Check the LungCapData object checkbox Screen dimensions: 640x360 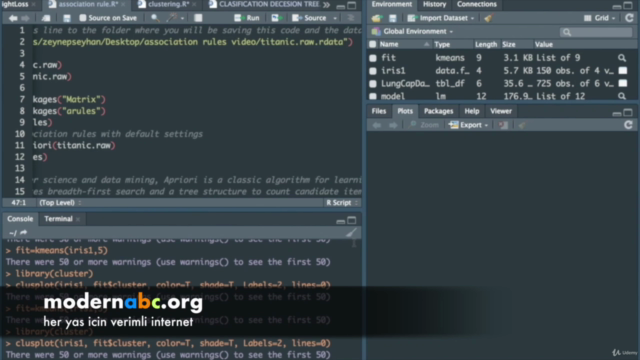coord(373,84)
